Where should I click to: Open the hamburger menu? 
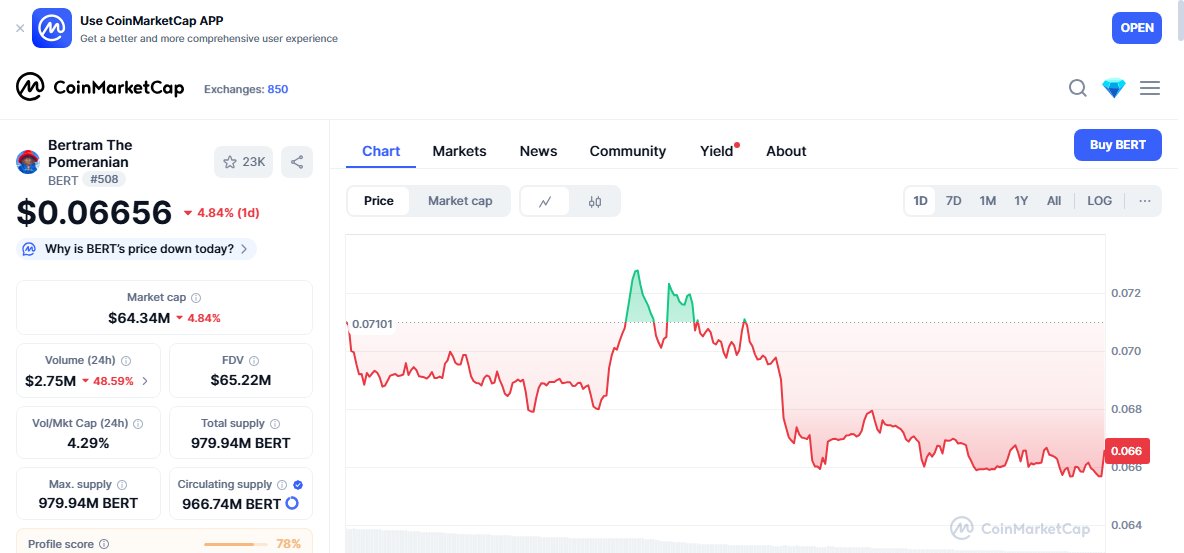click(1150, 88)
